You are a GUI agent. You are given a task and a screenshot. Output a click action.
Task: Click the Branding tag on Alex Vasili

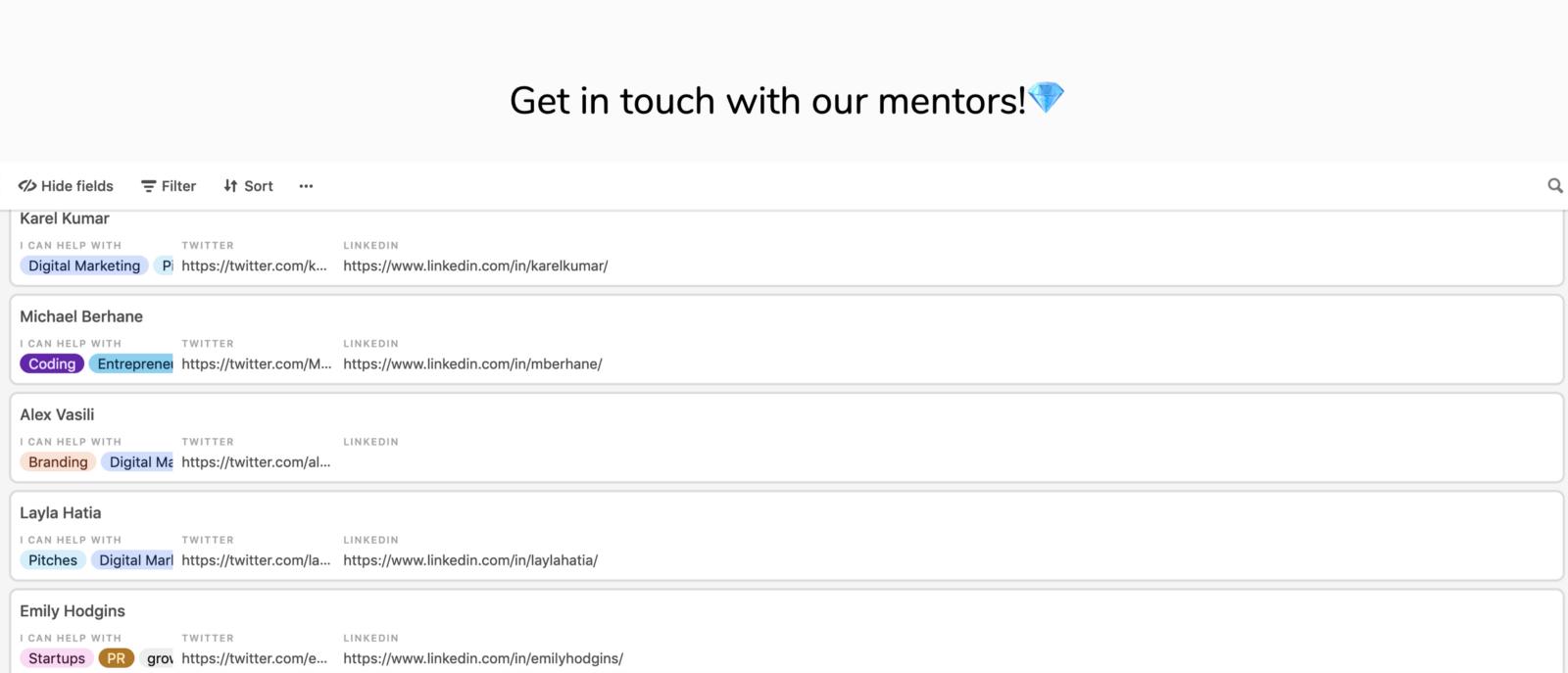point(58,462)
